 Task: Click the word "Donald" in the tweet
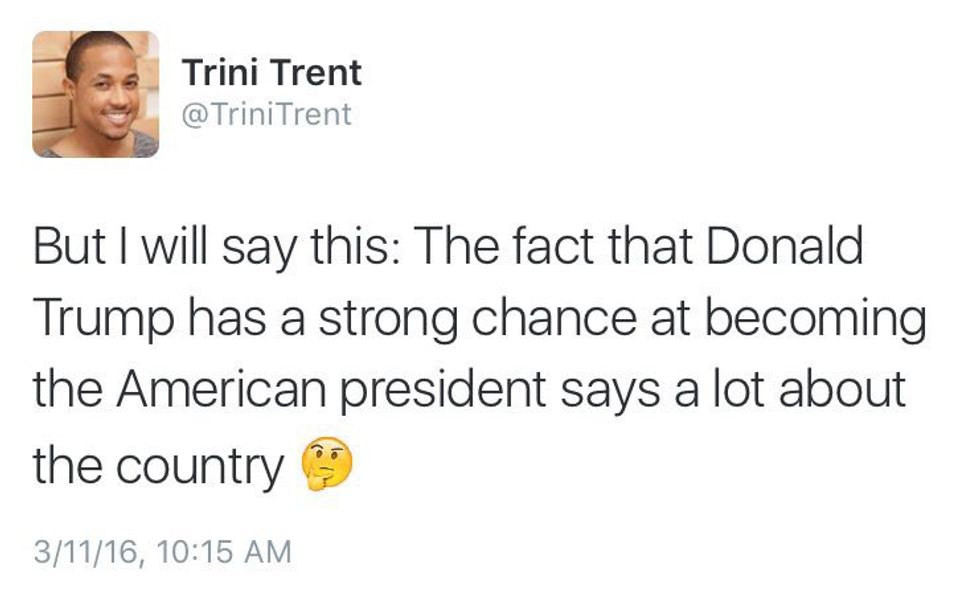point(785,247)
